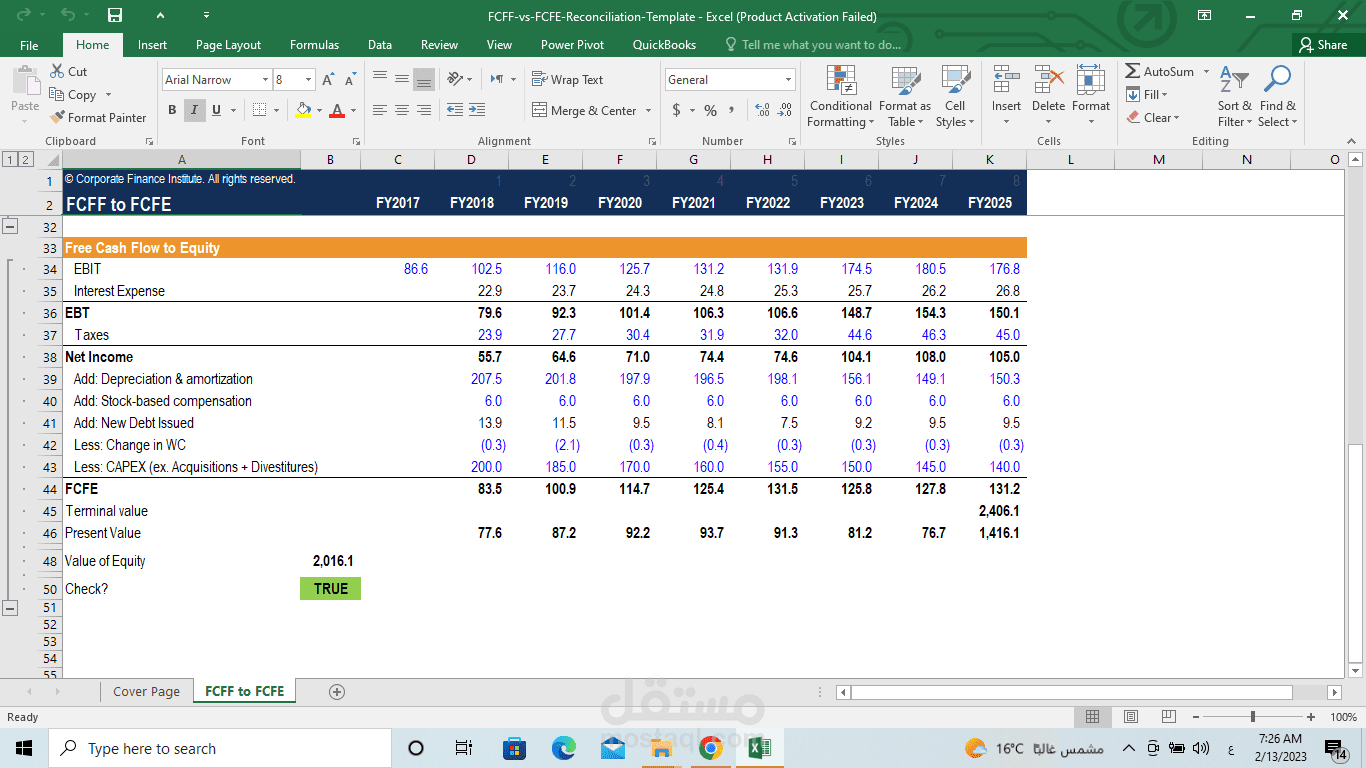
Task: Collapse the row group at row 51
Action: tap(10, 607)
